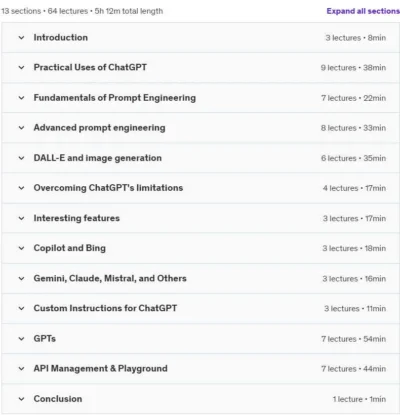
Task: Open API Management & Playground section title
Action: coord(100,368)
